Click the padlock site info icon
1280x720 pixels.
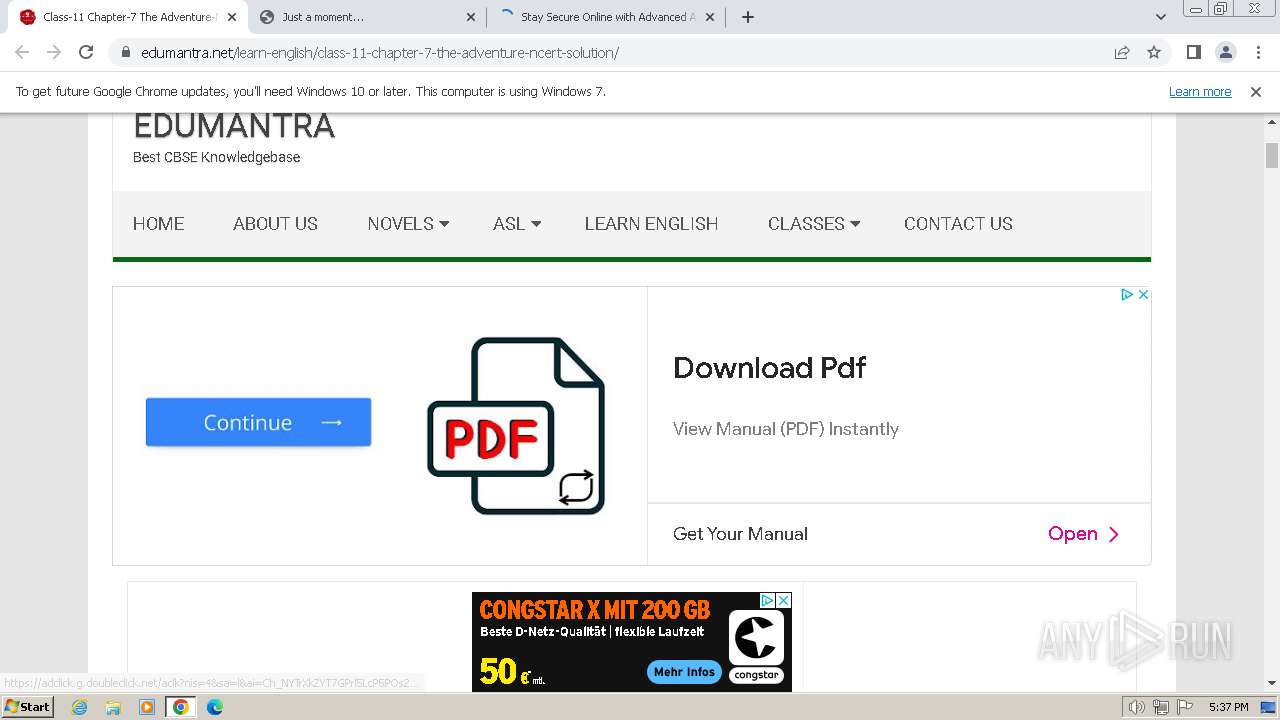pyautogui.click(x=125, y=52)
